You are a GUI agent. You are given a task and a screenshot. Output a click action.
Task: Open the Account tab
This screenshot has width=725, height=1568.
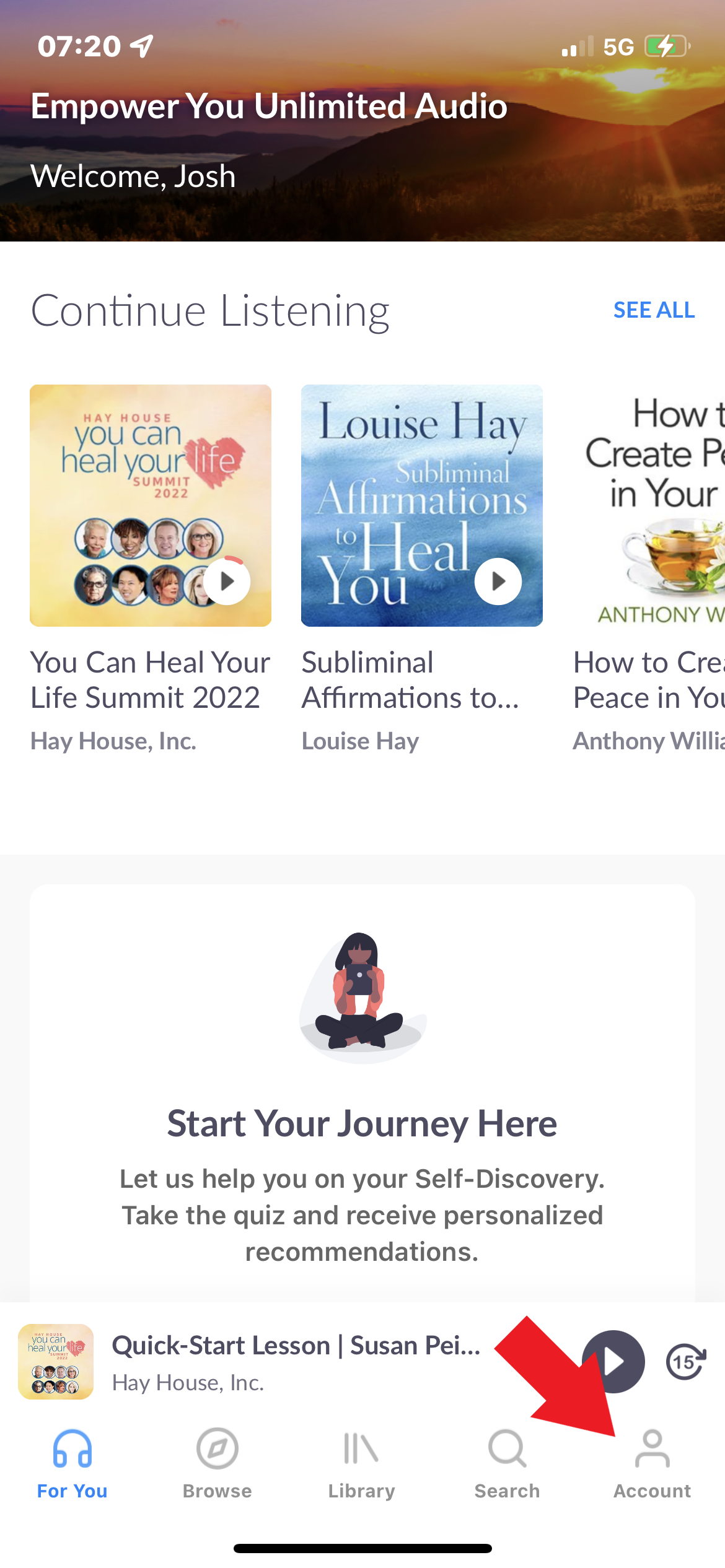[652, 1464]
